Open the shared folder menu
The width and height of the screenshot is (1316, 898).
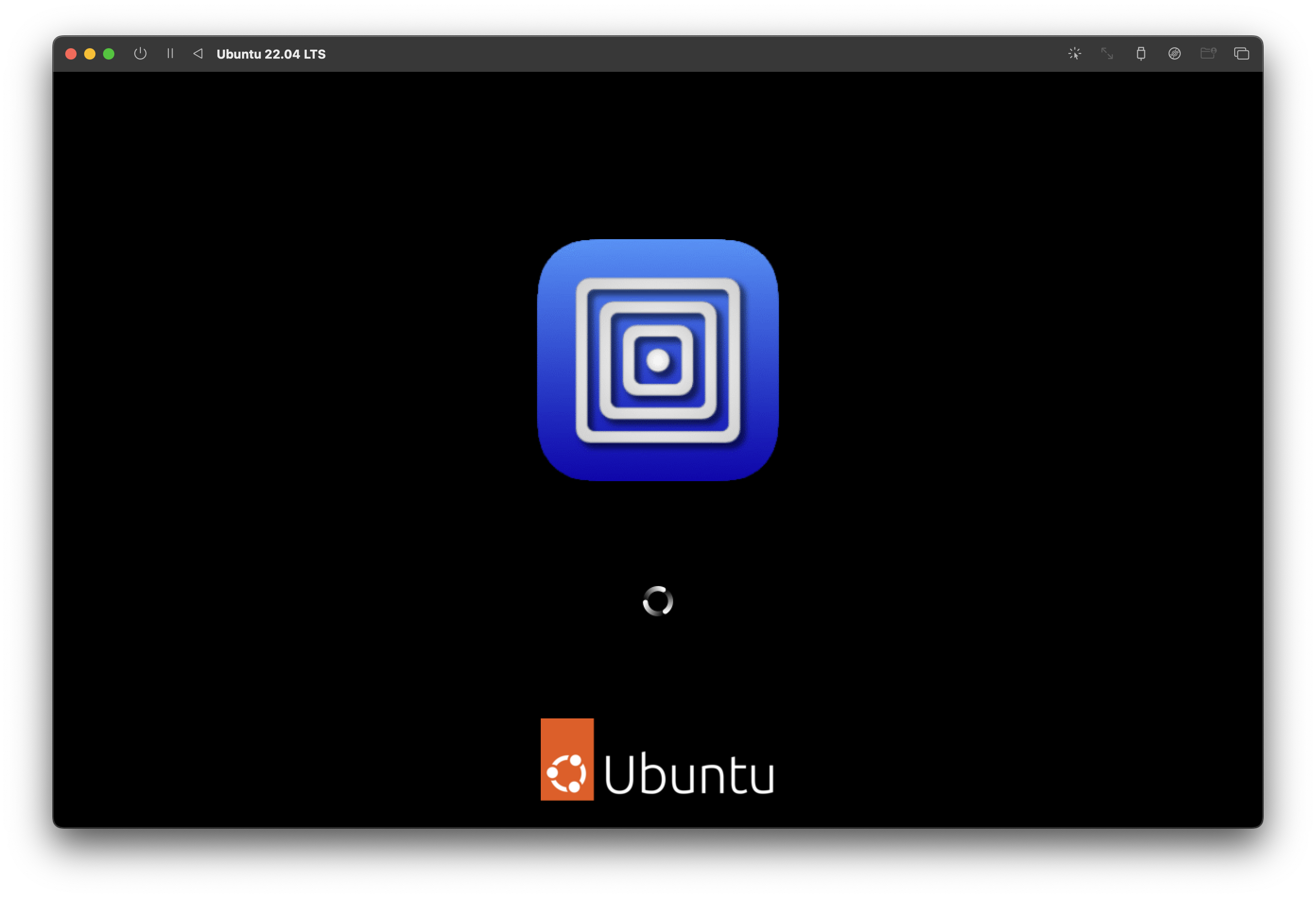click(1208, 54)
